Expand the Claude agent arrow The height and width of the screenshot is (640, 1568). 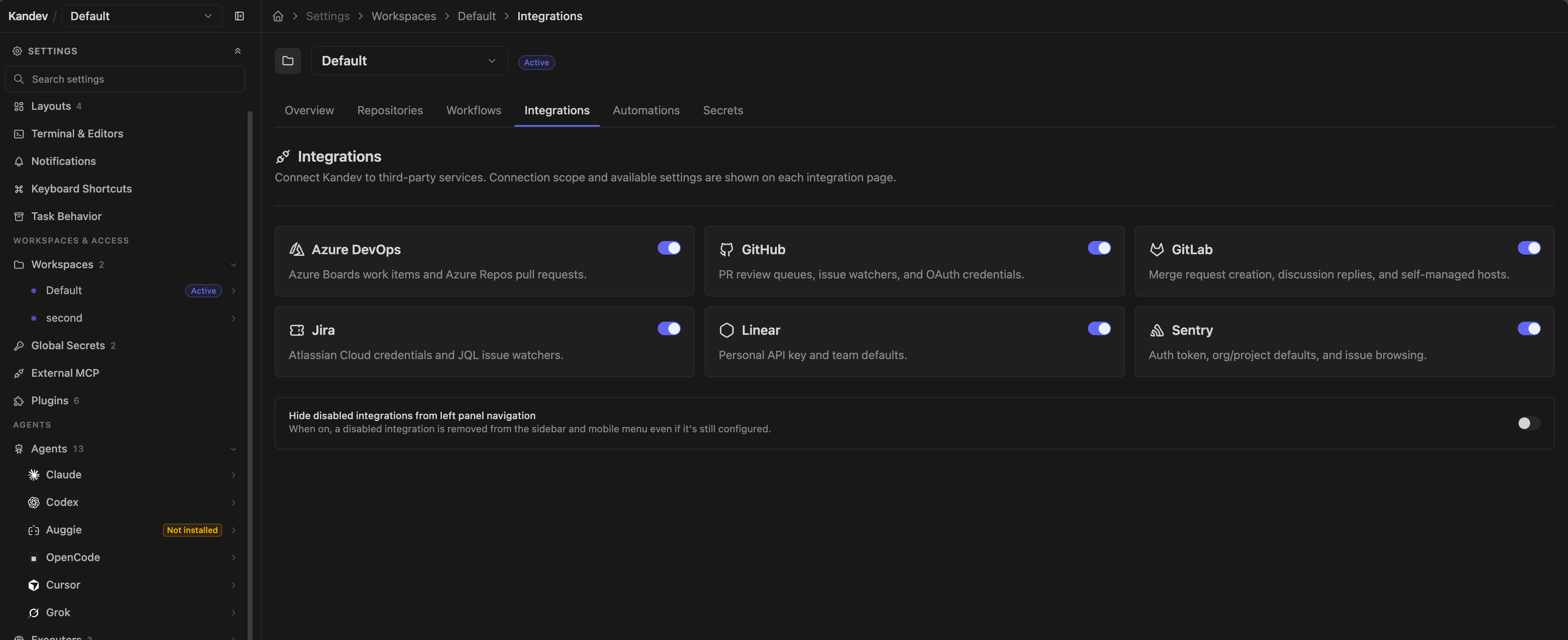pos(233,475)
